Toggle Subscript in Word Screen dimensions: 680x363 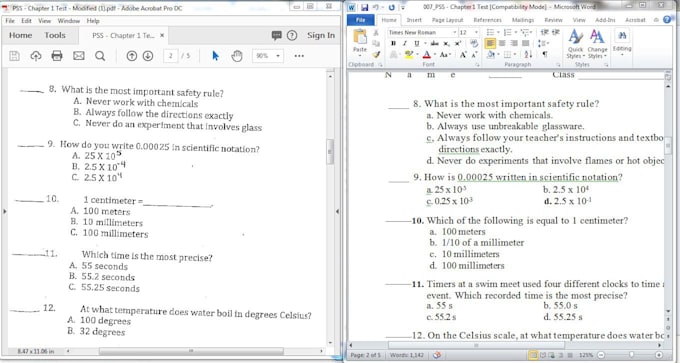tap(446, 43)
